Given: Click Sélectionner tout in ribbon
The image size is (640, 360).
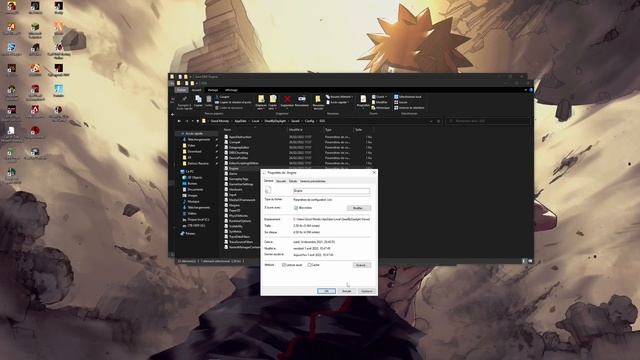Looking at the screenshot, I should pyautogui.click(x=408, y=97).
